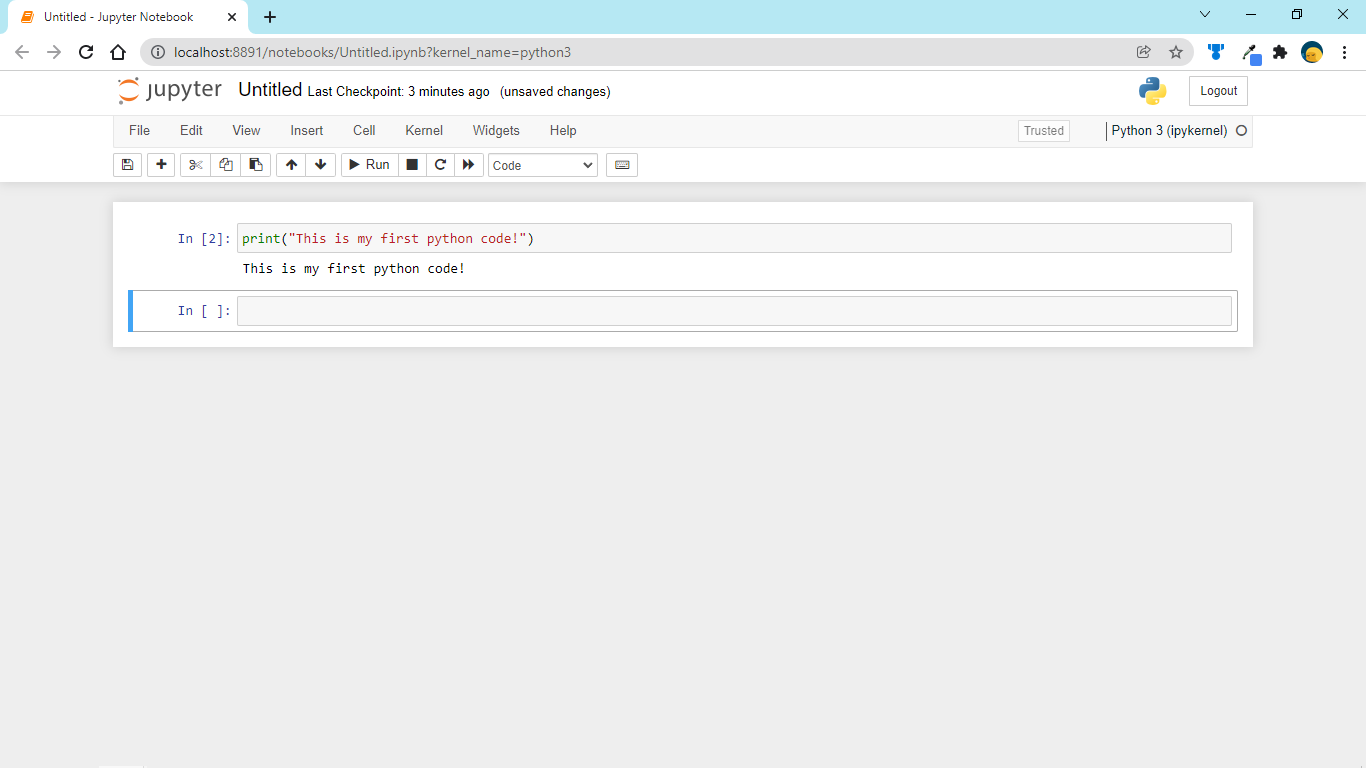Open the tab search chevron
Image resolution: width=1366 pixels, height=768 pixels.
point(1205,14)
